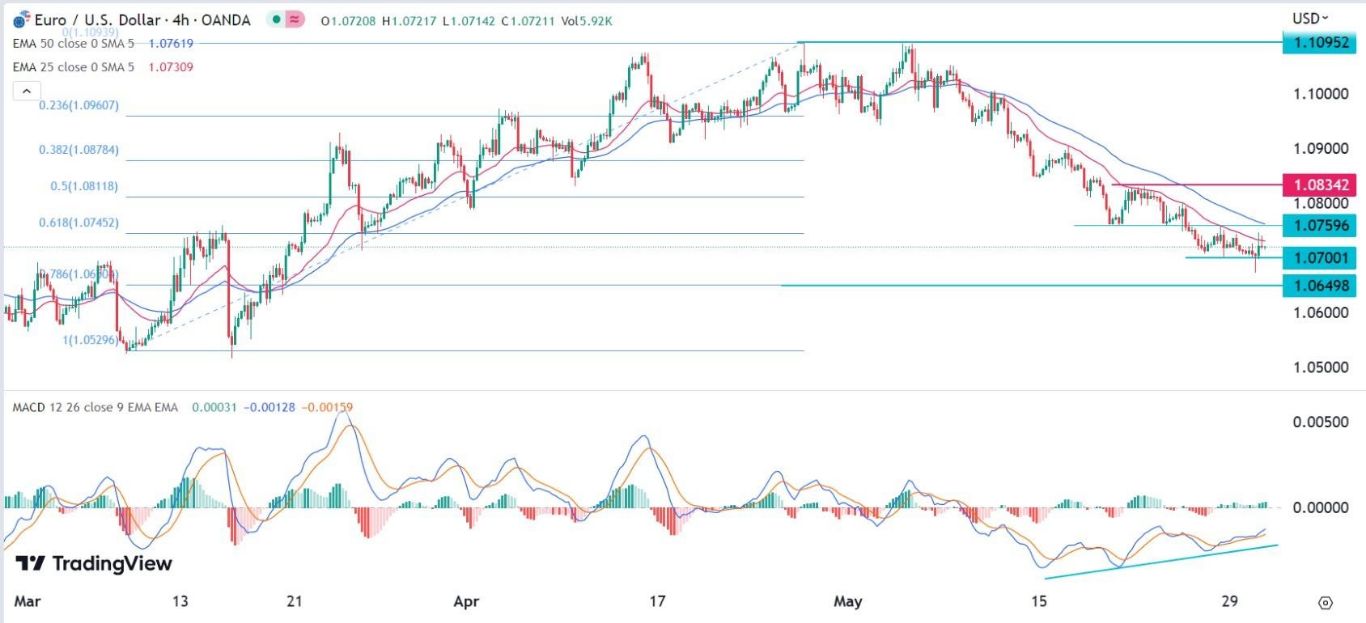This screenshot has width=1366, height=623.
Task: Open chart settings gear at bottom right
Action: click(1326, 602)
